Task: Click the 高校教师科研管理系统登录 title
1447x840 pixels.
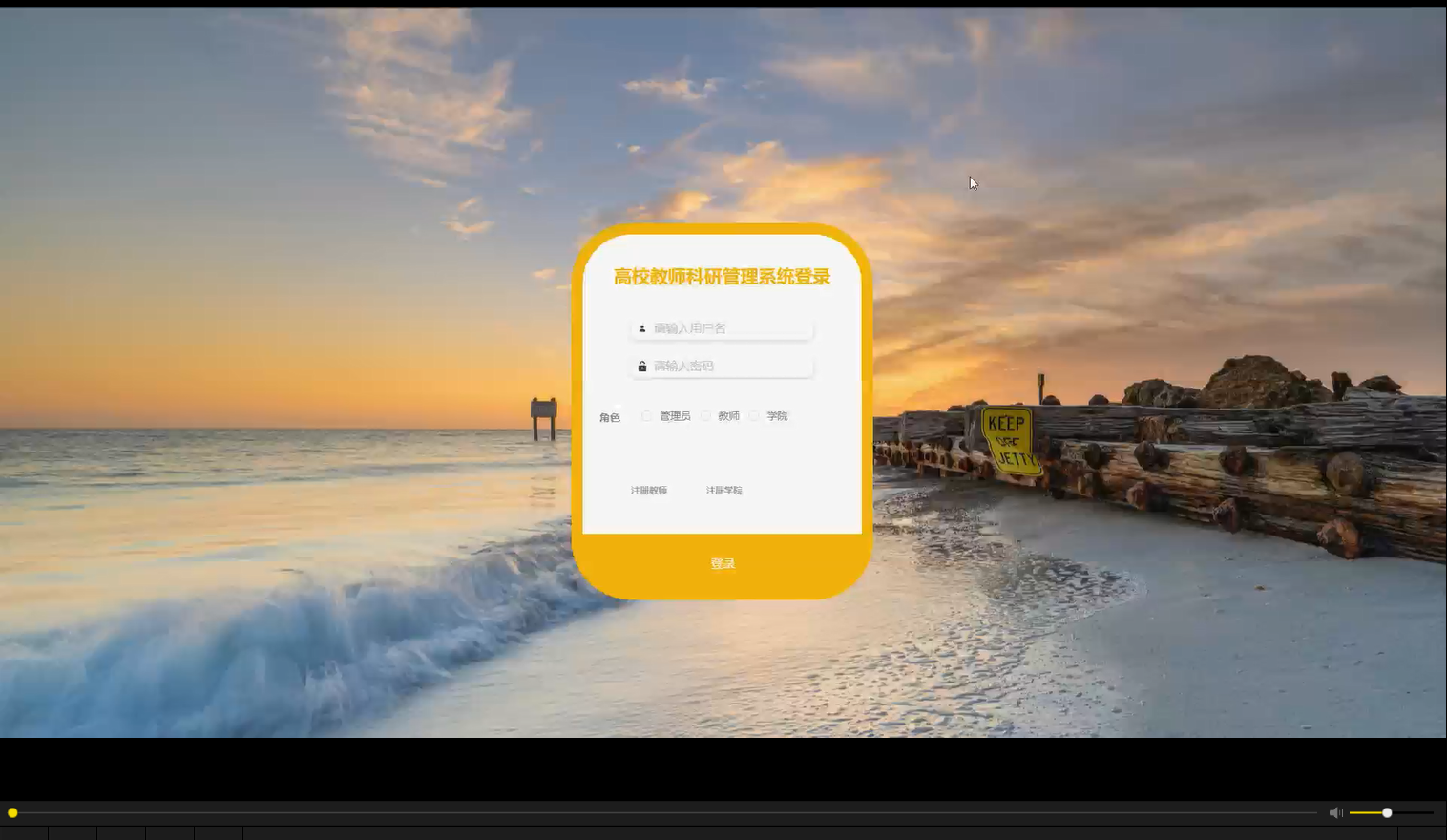Action: click(x=722, y=277)
